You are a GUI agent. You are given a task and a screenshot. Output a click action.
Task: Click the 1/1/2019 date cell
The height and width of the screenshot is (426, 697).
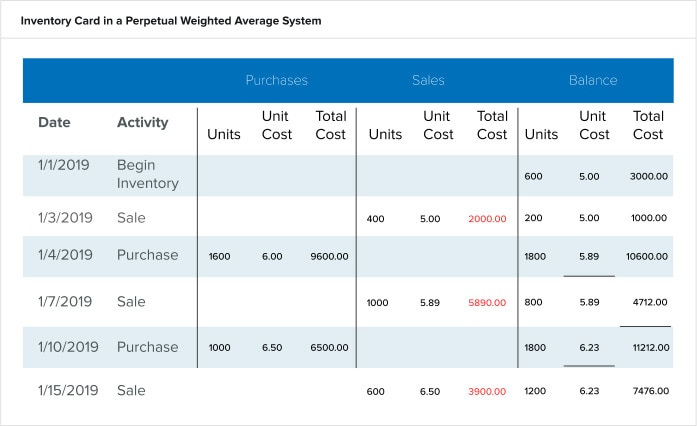(65, 165)
